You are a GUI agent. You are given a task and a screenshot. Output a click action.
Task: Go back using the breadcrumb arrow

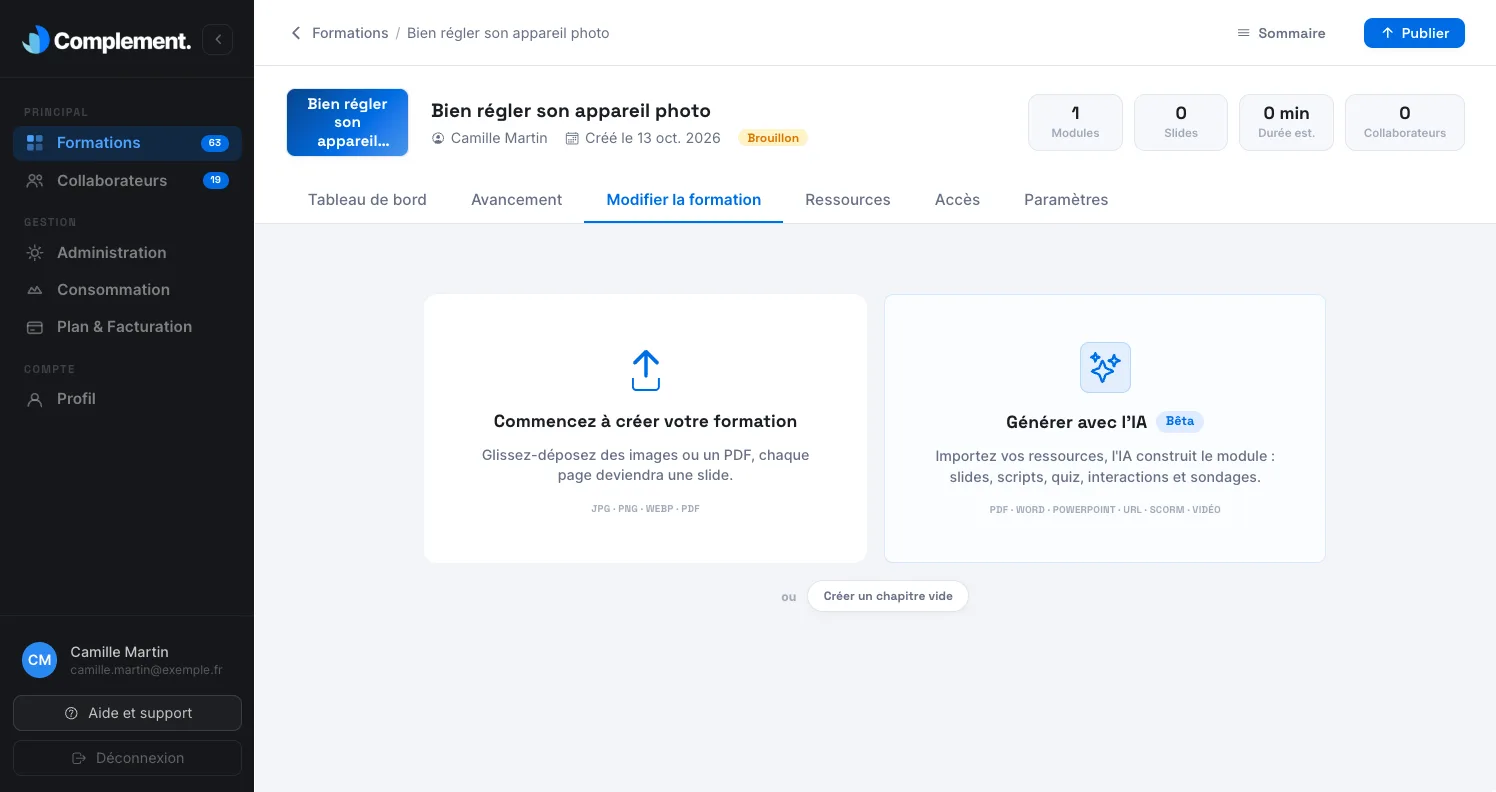point(296,33)
